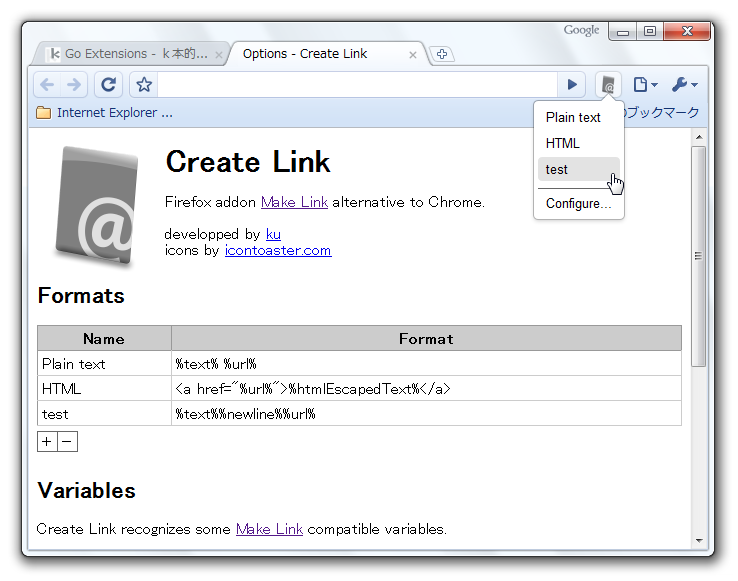Select test format in the popup menu
Viewport: 738px width, 581px height.
point(578,169)
